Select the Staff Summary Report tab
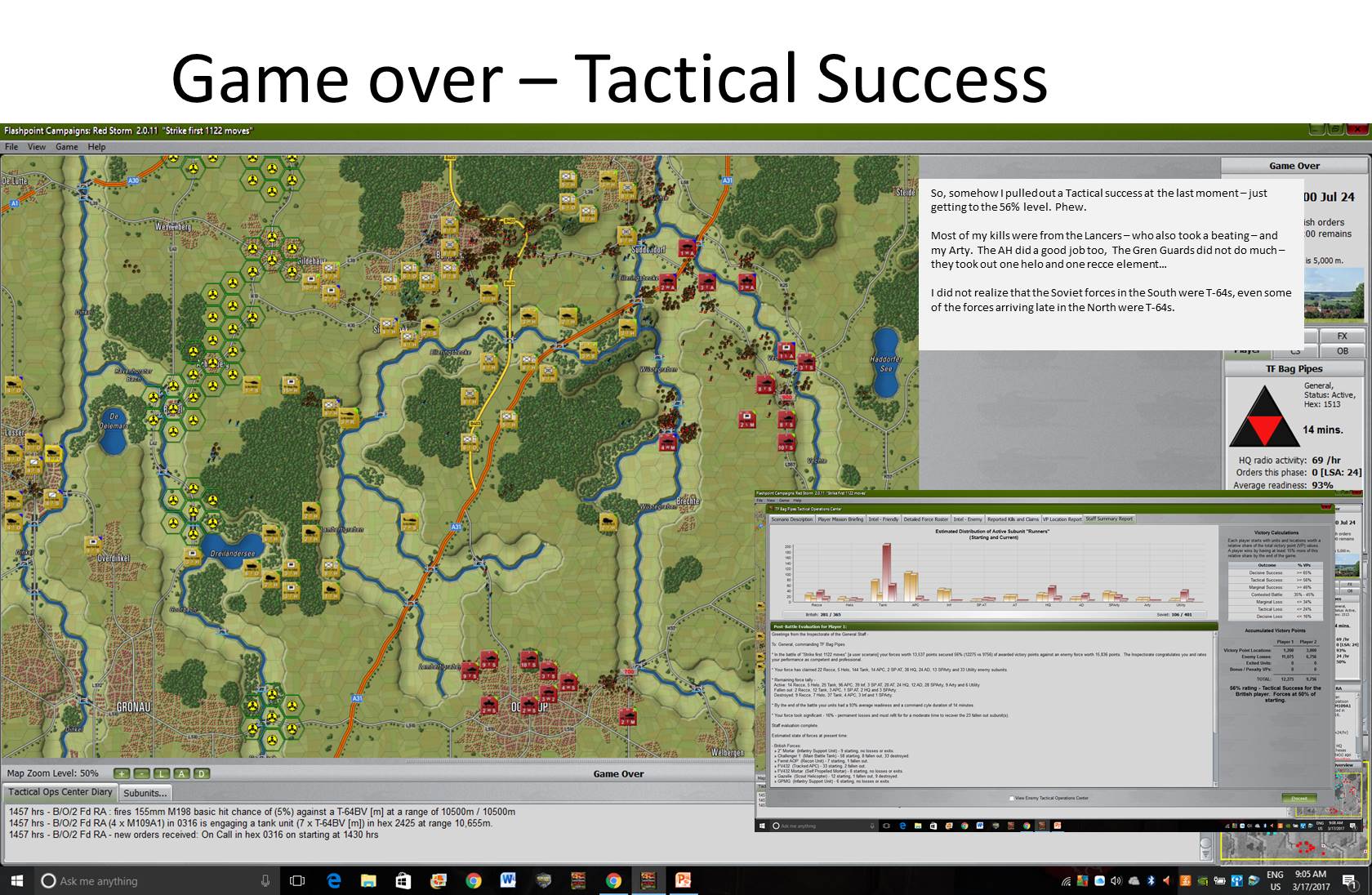The image size is (1372, 895). pos(1109,519)
